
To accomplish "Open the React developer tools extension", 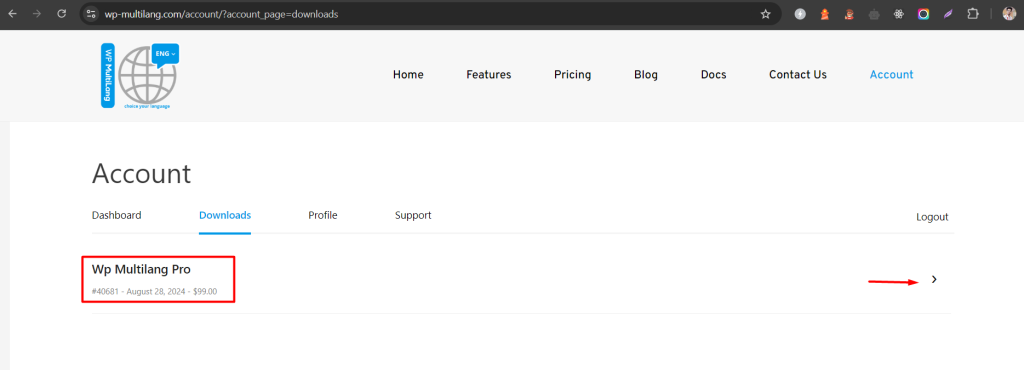I will (899, 14).
